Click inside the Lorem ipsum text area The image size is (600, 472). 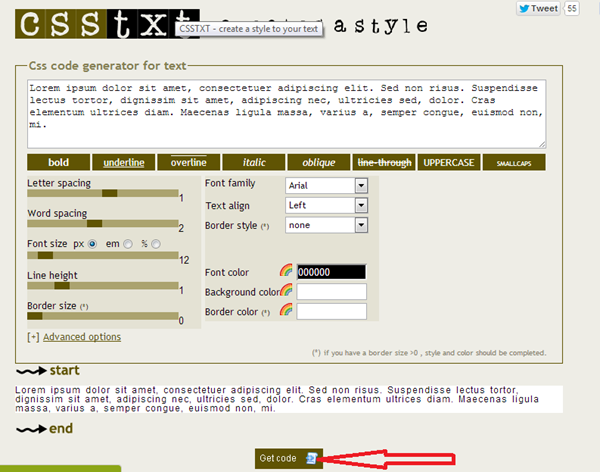tap(286, 114)
